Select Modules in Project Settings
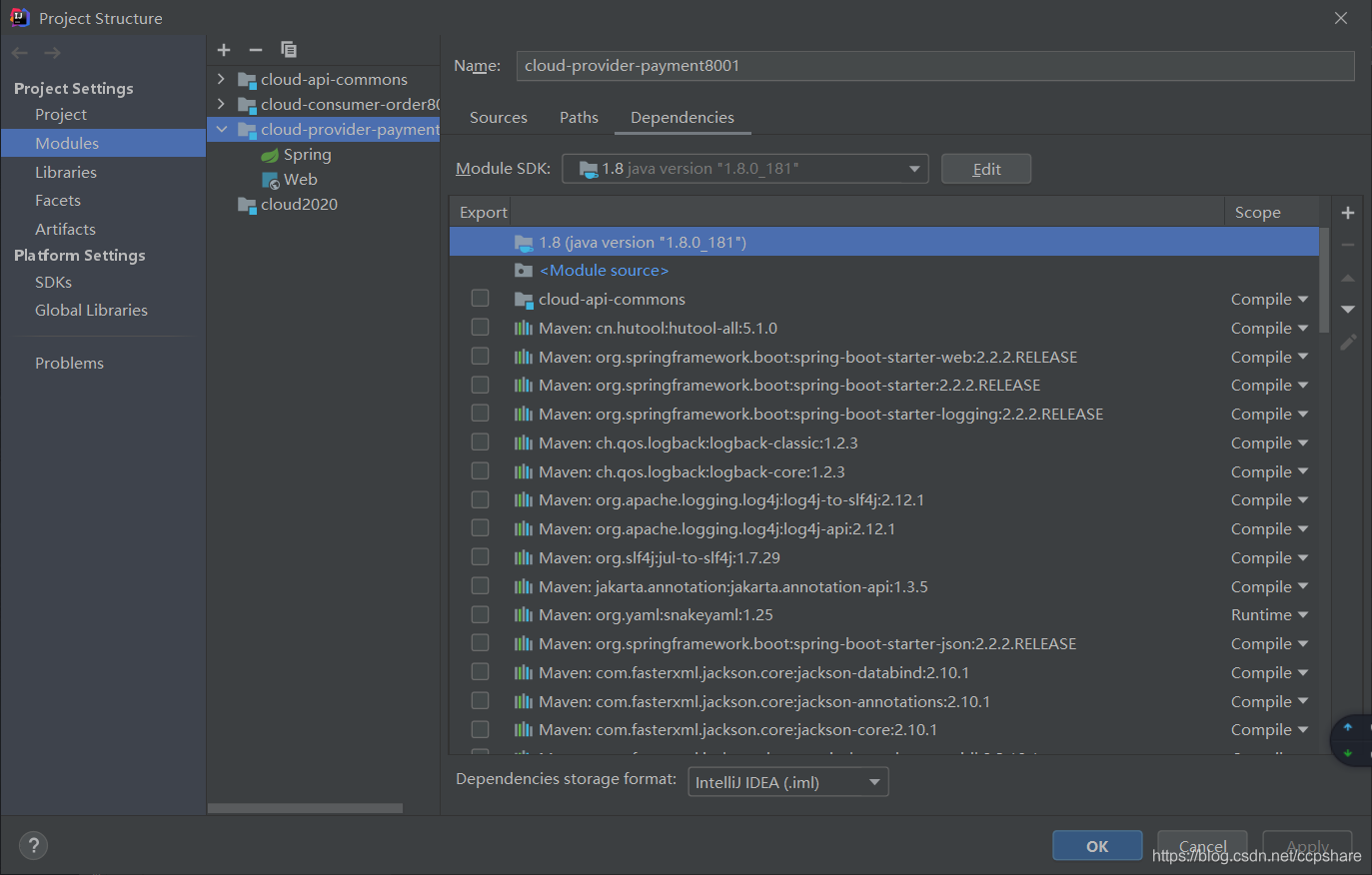Image resolution: width=1372 pixels, height=875 pixels. (67, 144)
